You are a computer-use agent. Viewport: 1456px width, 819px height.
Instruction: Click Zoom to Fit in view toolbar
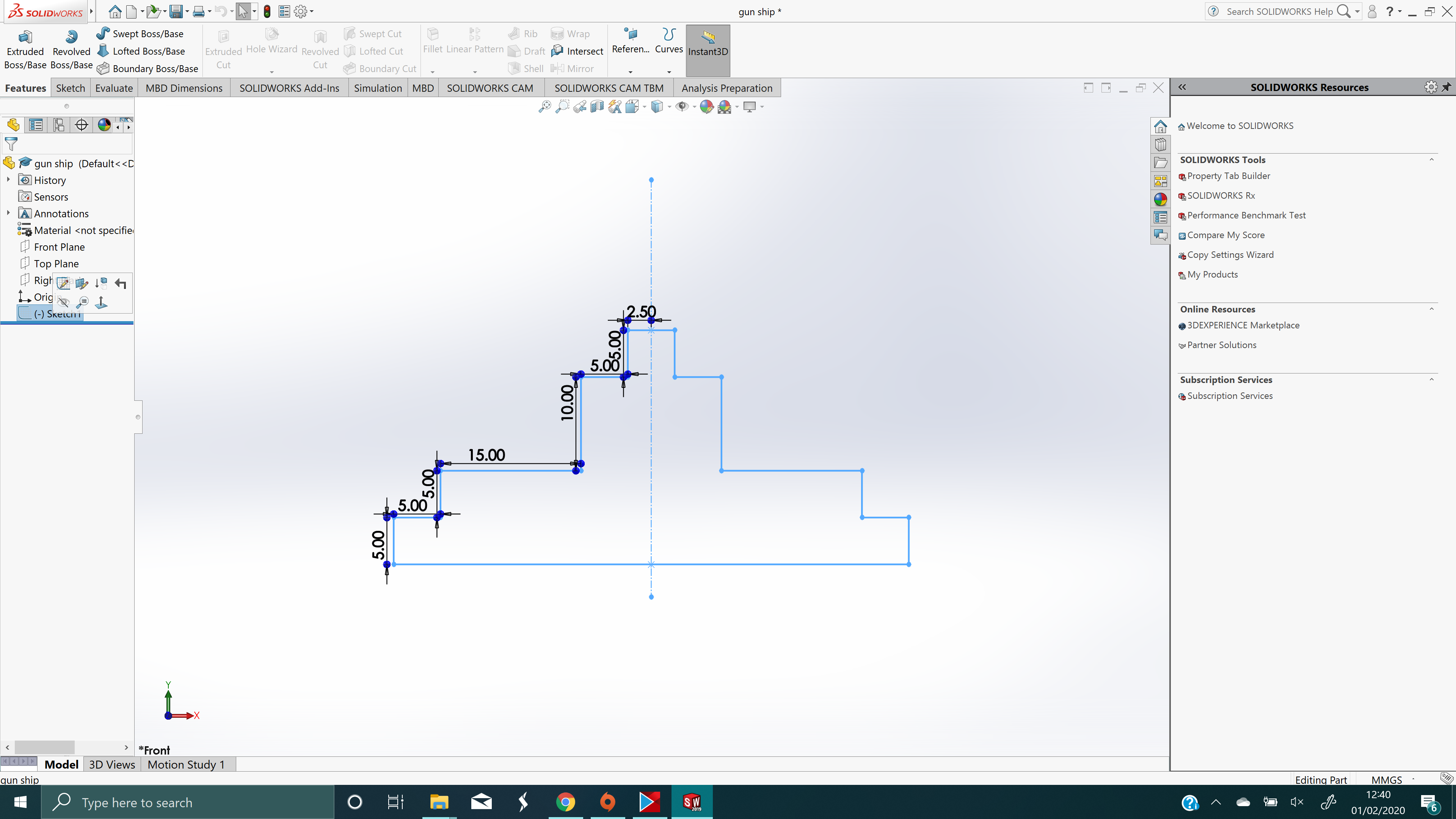click(x=544, y=106)
